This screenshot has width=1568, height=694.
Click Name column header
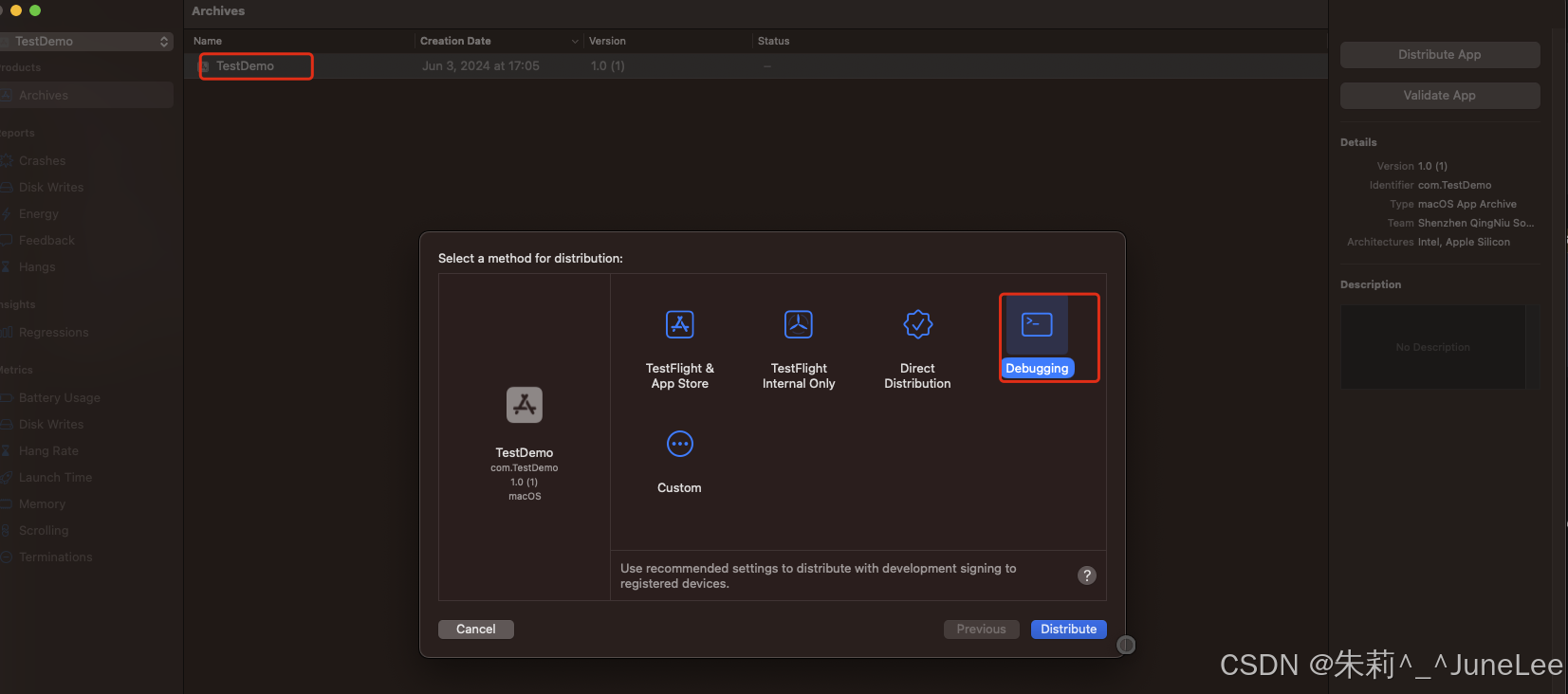(208, 42)
